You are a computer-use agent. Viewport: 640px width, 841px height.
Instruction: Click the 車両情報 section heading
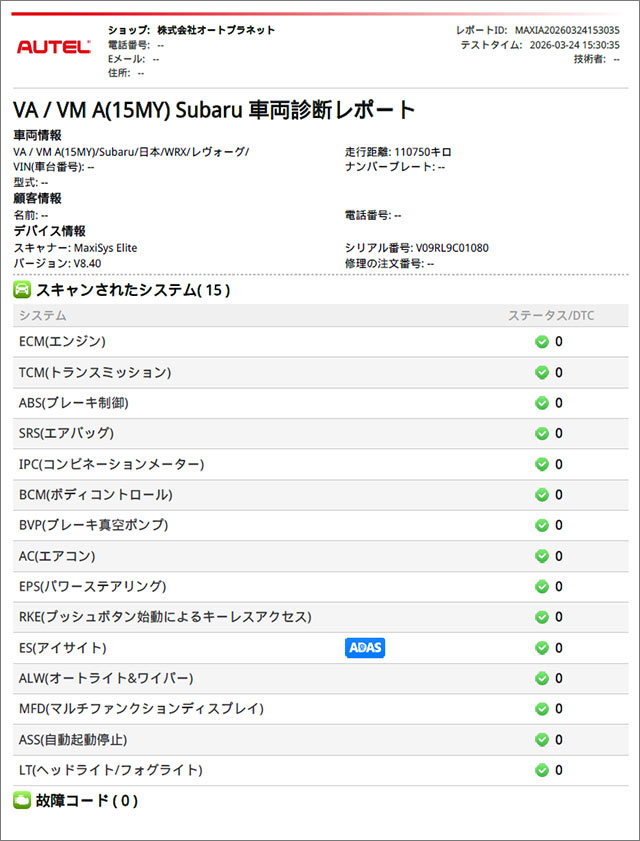tap(37, 136)
